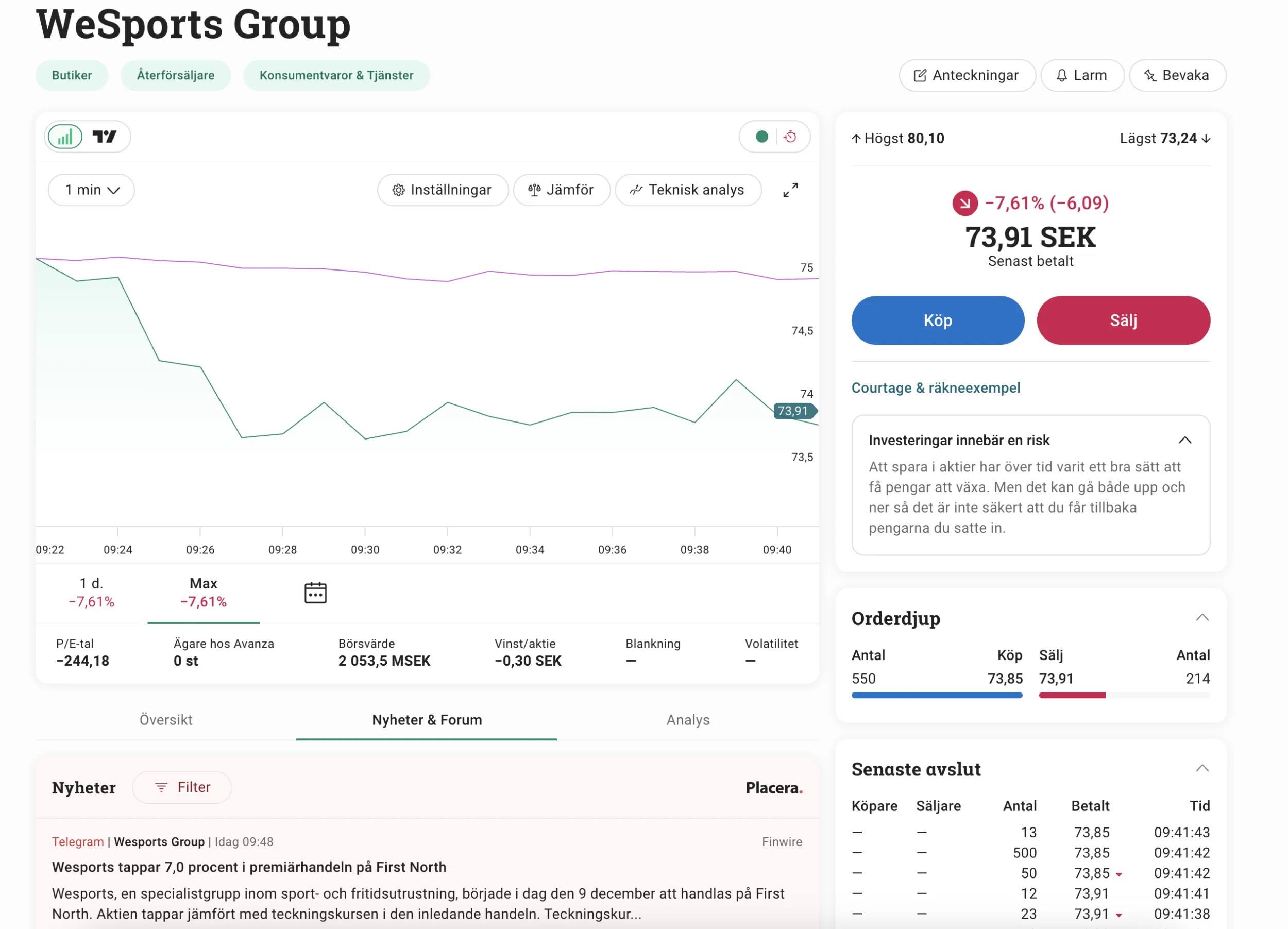Click the trade row with Antal 500
The width and height of the screenshot is (1288, 929).
click(1031, 853)
